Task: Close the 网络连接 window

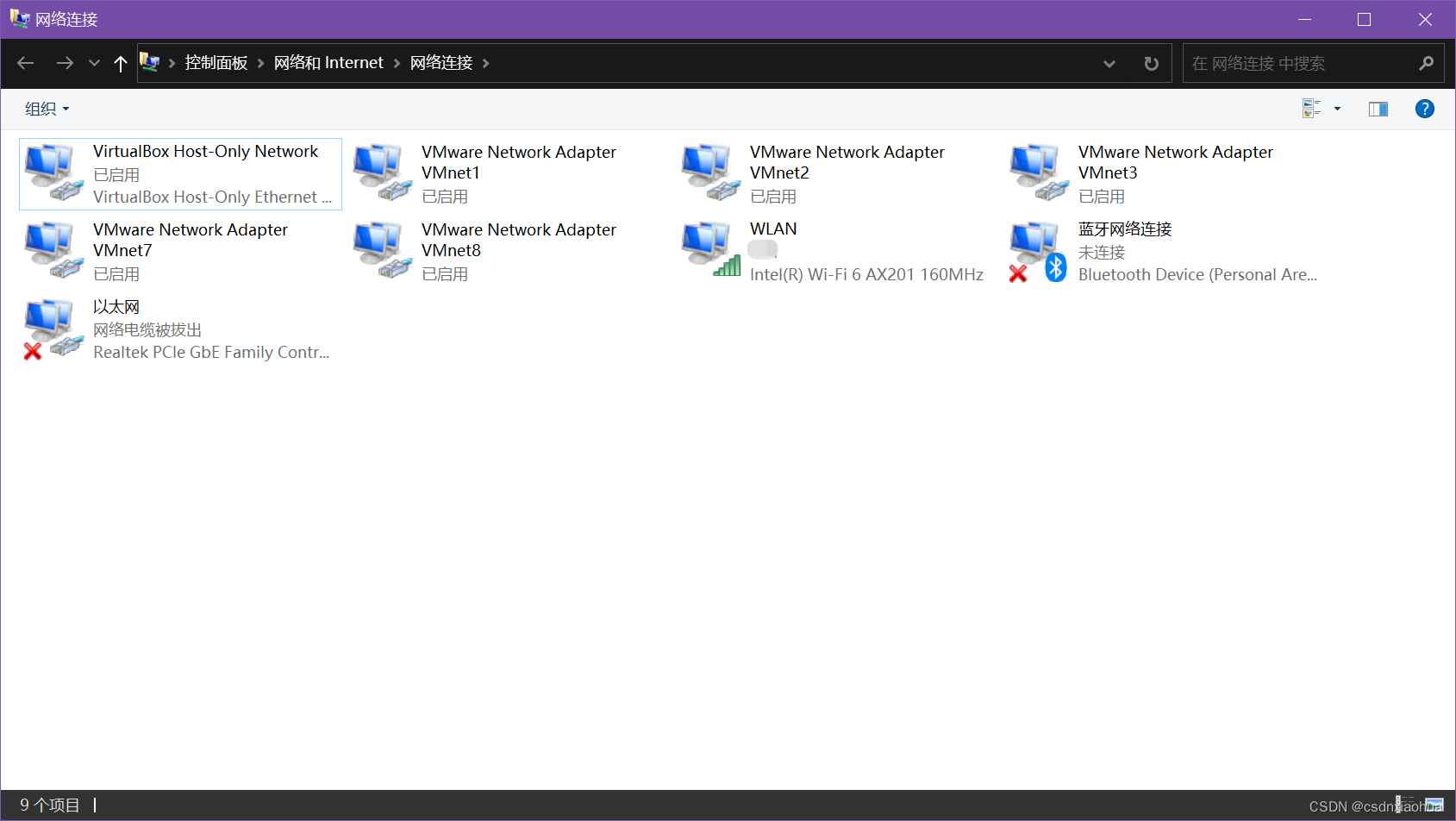Action: pos(1425,19)
